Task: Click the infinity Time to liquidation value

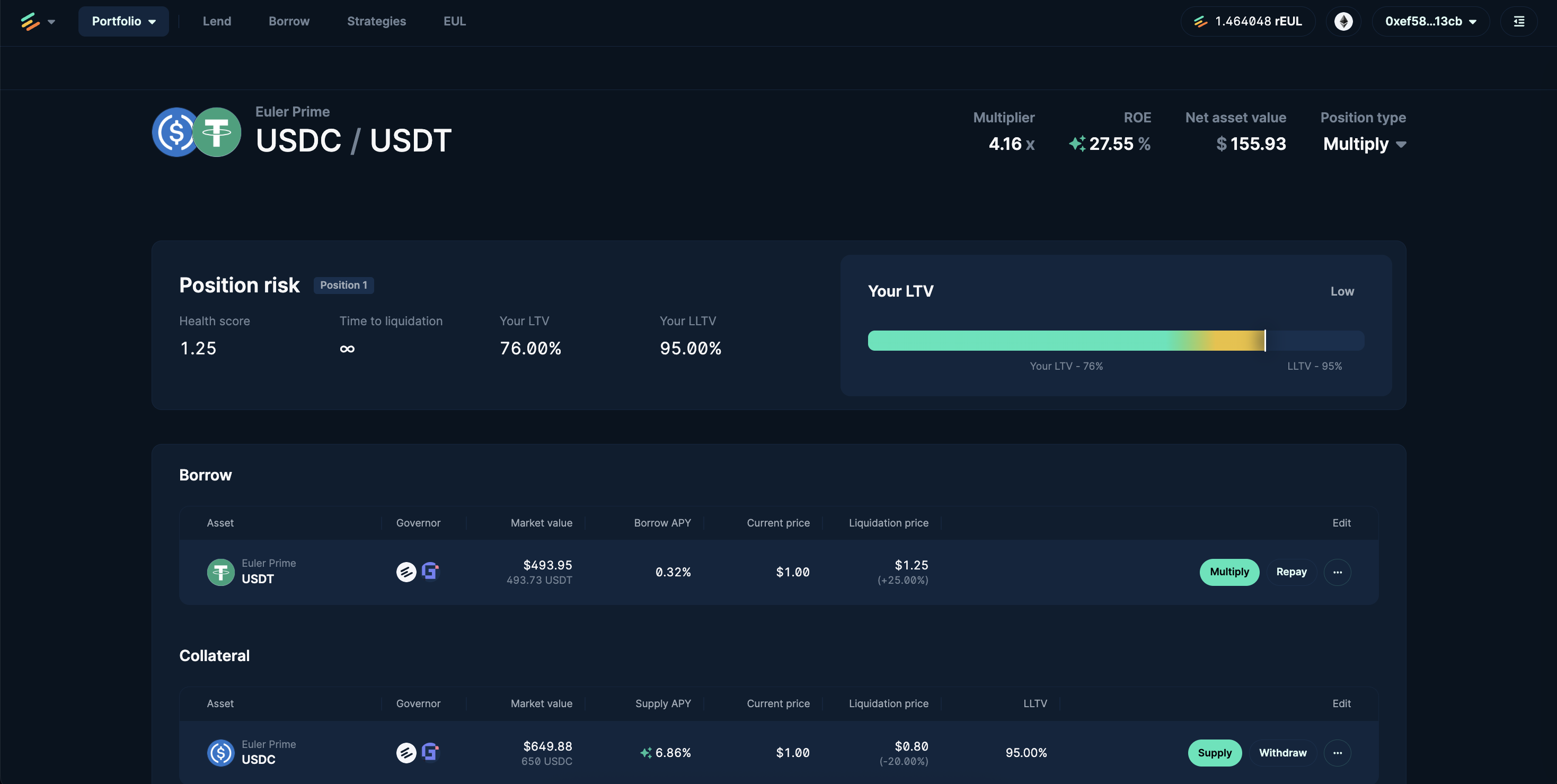Action: 347,349
